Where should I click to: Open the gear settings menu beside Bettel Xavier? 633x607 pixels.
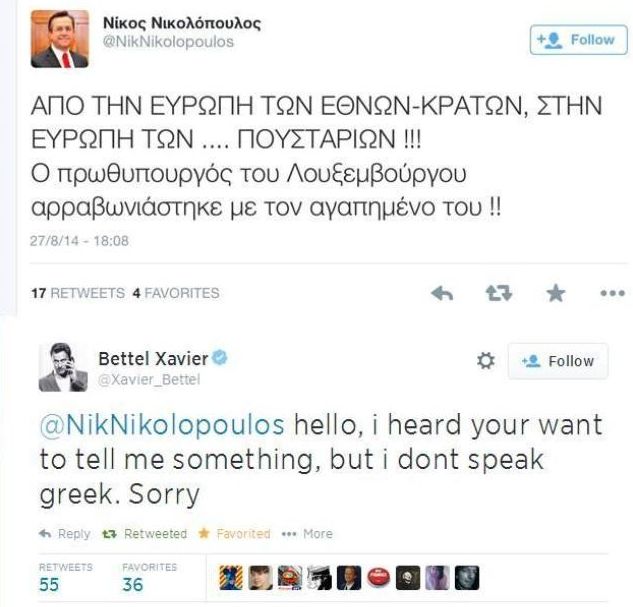tap(486, 361)
